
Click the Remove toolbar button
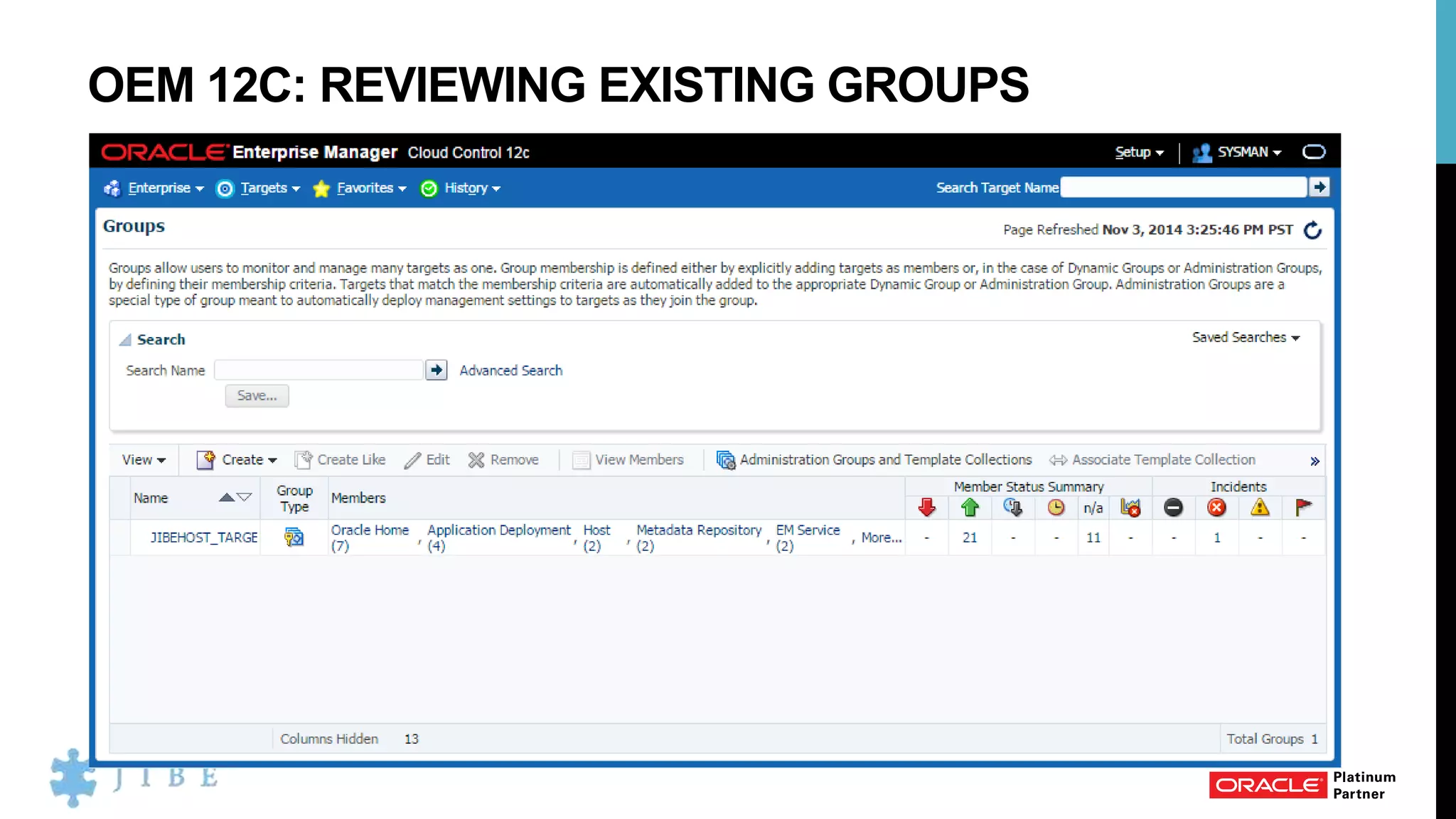point(503,460)
